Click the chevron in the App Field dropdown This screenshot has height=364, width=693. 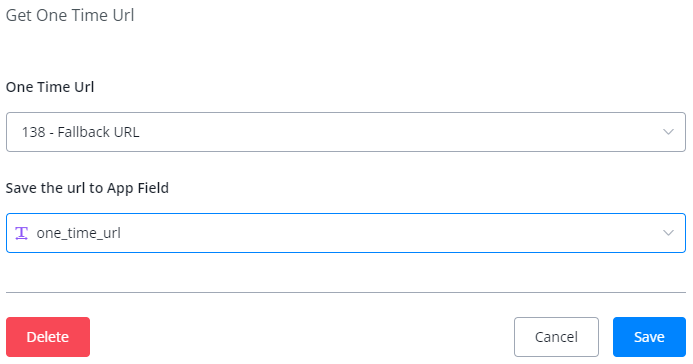pyautogui.click(x=668, y=233)
